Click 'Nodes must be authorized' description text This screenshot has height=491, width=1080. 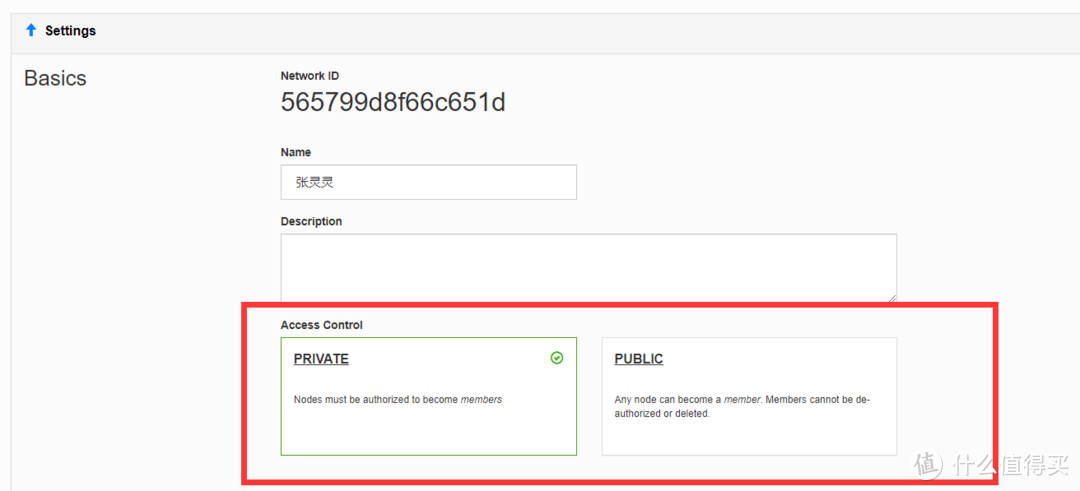click(398, 399)
